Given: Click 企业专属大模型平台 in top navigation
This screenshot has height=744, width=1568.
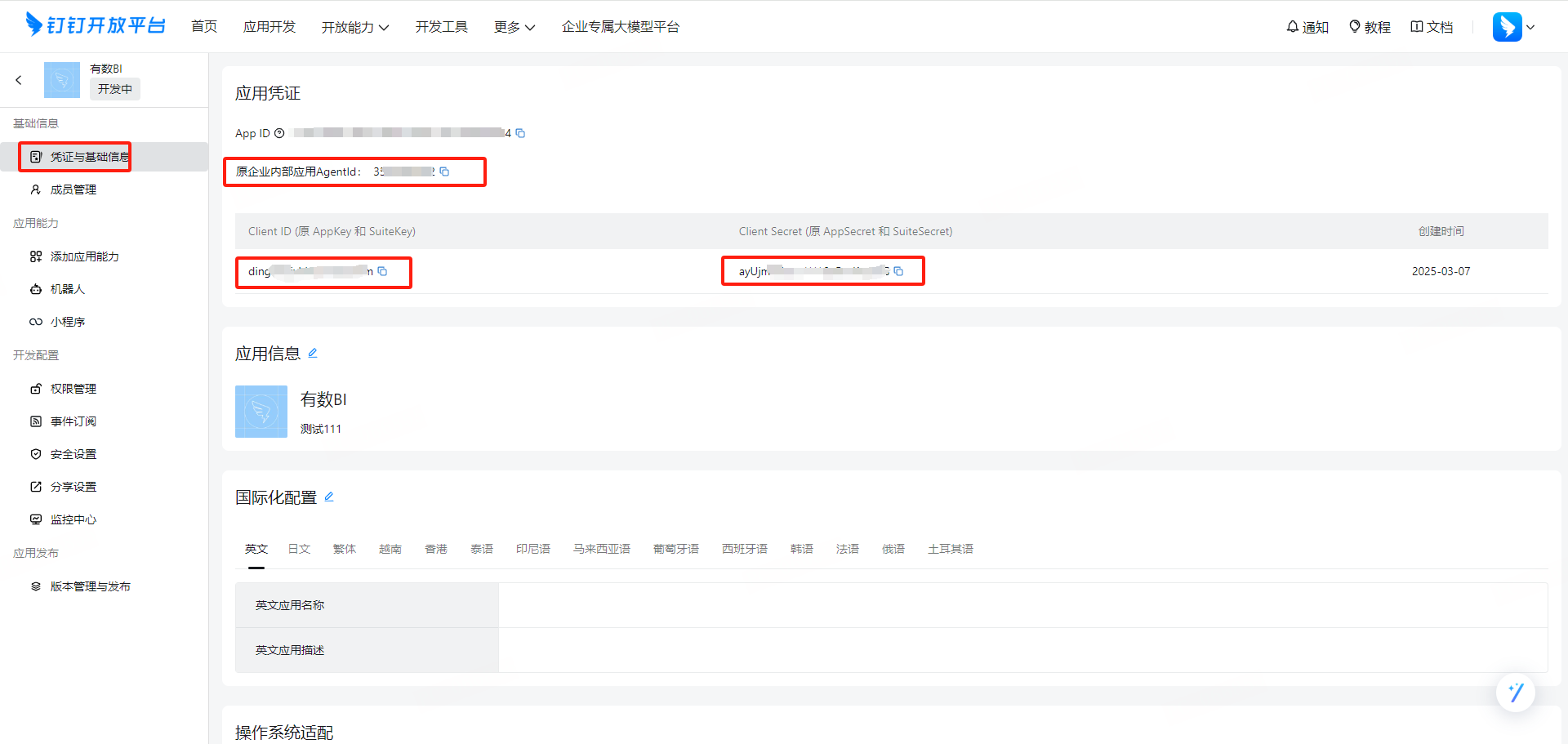Looking at the screenshot, I should [620, 27].
